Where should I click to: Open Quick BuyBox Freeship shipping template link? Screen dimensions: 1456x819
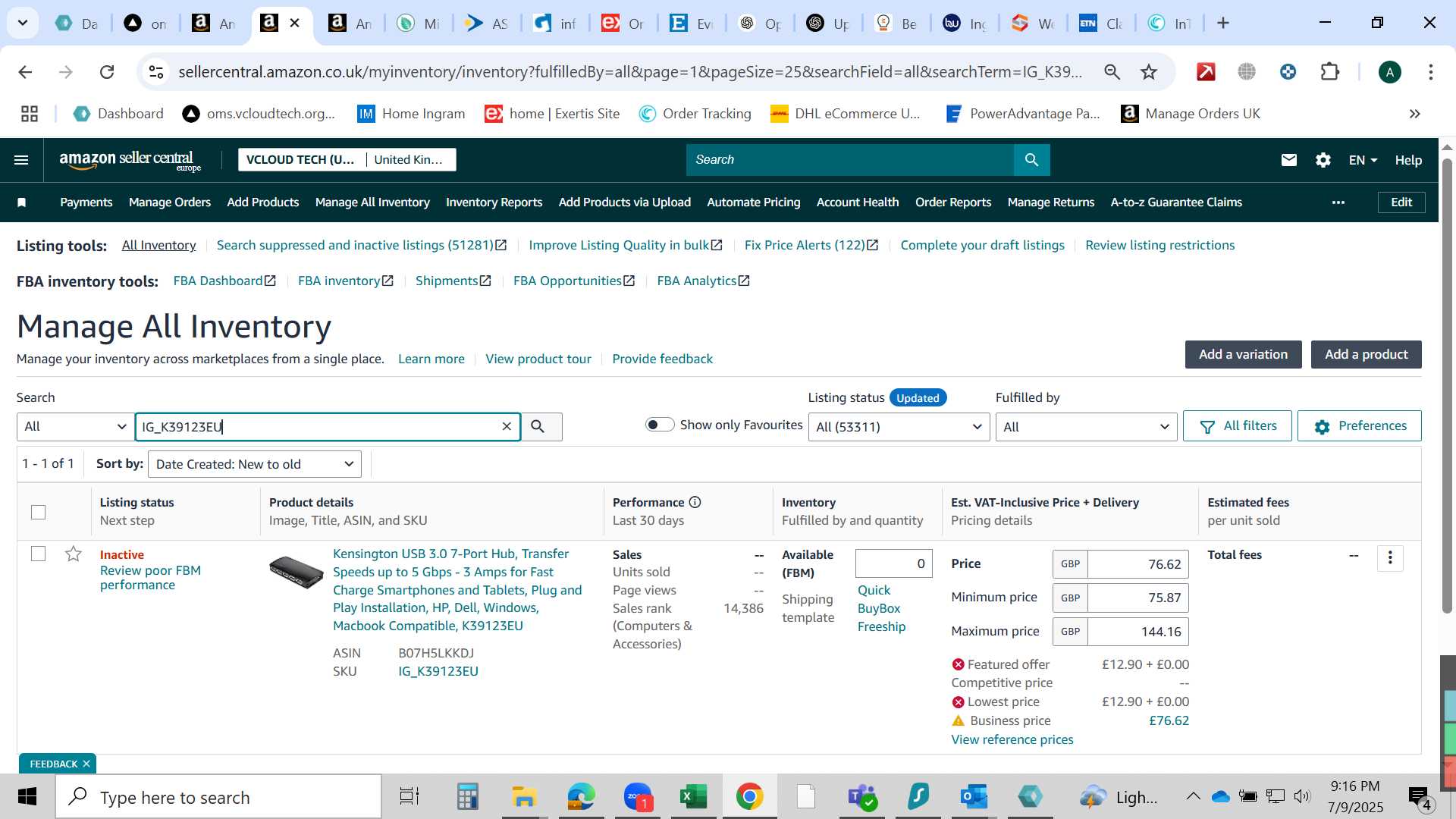tap(881, 608)
